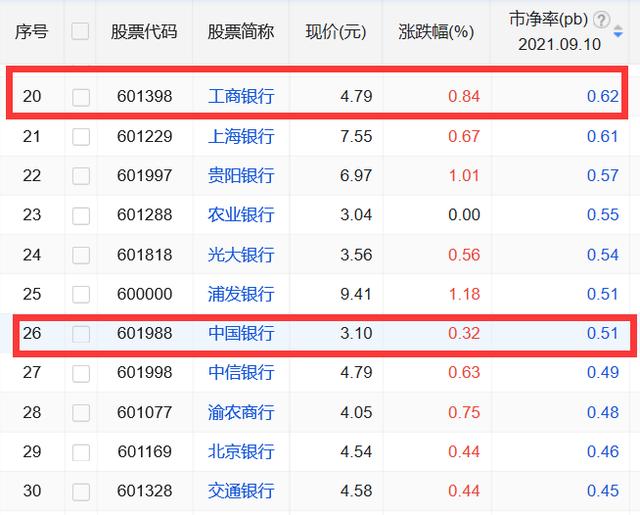This screenshot has height=515, width=640.
Task: Open the 工商银行 stock link
Action: pyautogui.click(x=241, y=96)
